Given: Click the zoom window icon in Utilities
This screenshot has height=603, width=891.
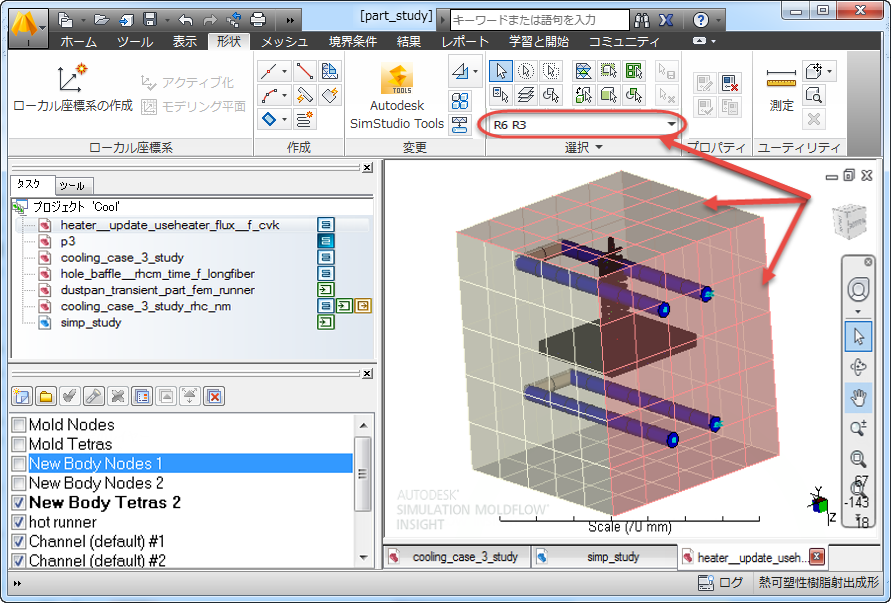Looking at the screenshot, I should tap(814, 95).
